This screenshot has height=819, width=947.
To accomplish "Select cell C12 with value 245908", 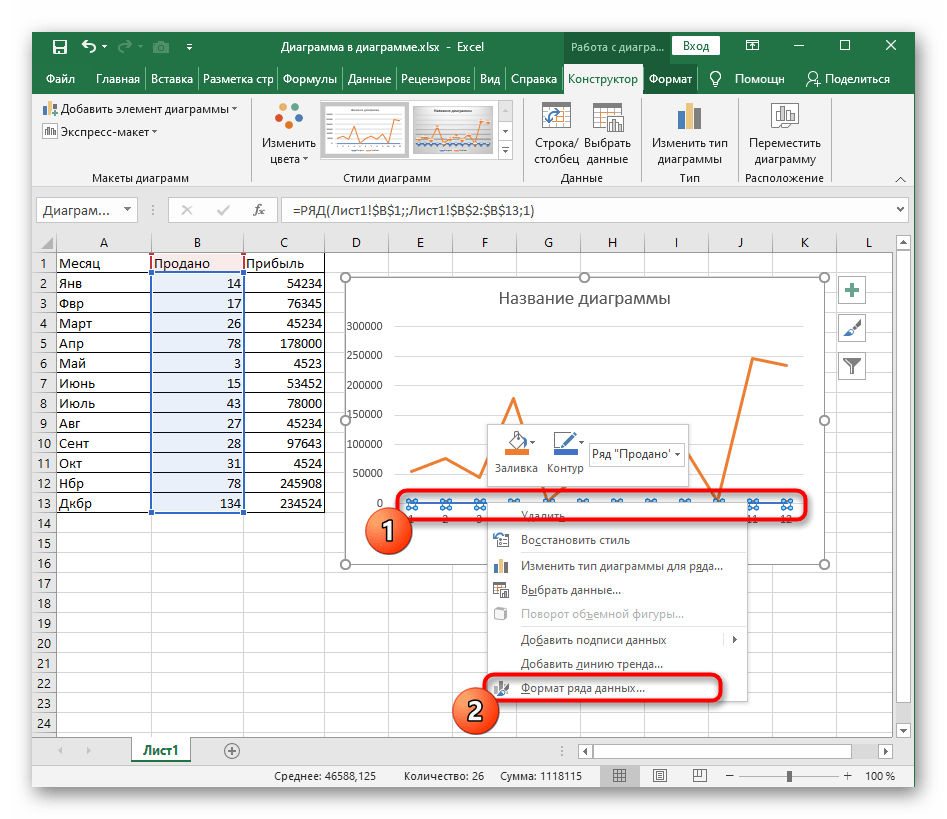I will [284, 483].
